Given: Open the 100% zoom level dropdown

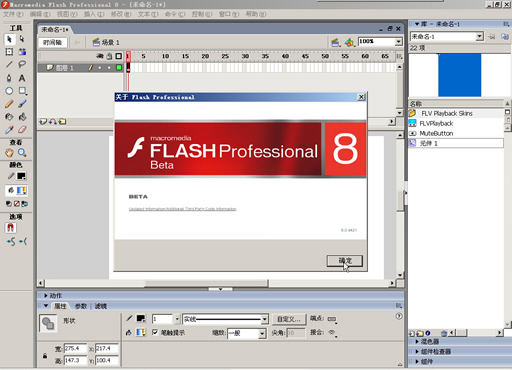Looking at the screenshot, I should (399, 42).
